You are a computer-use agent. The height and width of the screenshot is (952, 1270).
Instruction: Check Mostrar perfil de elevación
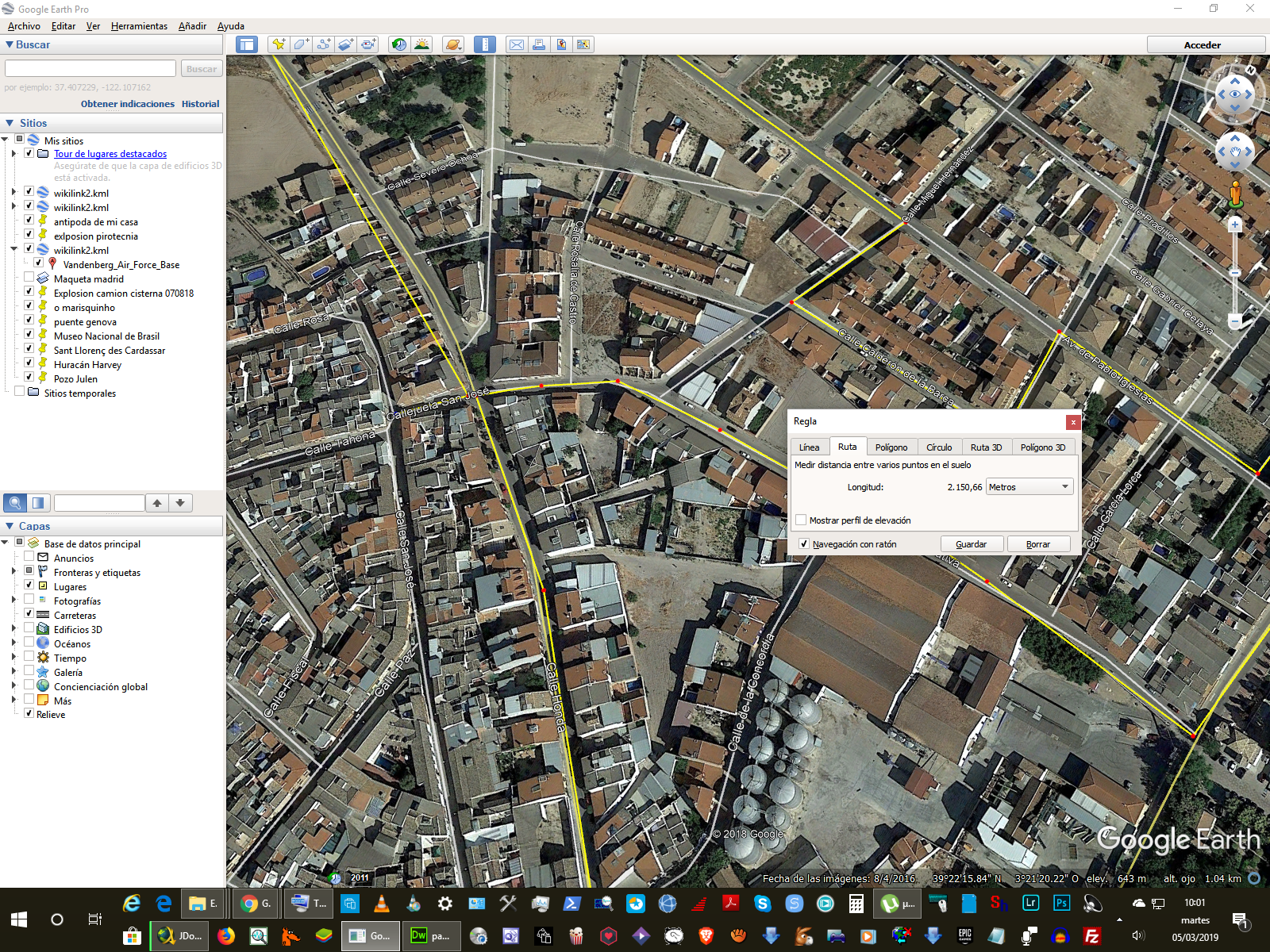tap(802, 520)
